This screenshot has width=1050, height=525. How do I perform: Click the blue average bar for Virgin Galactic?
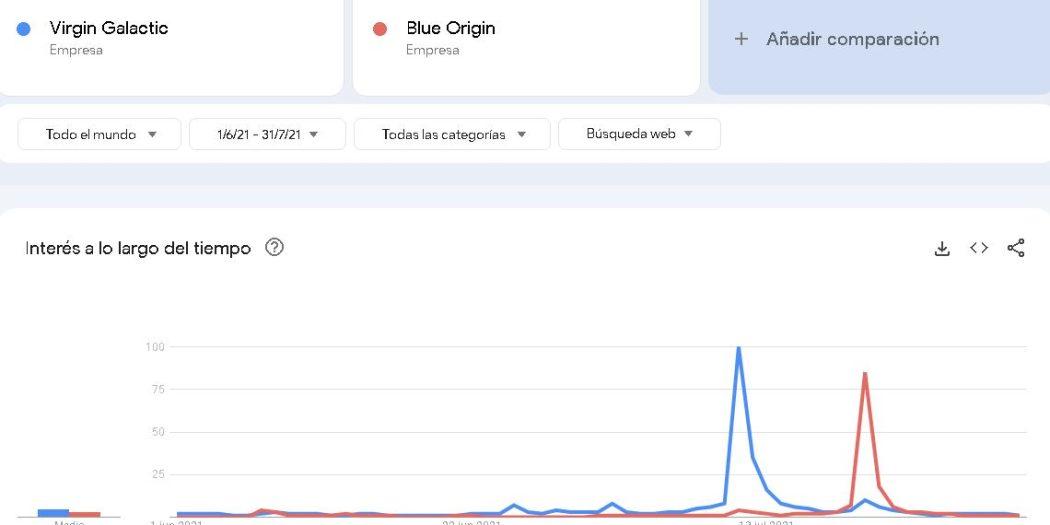click(x=54, y=513)
